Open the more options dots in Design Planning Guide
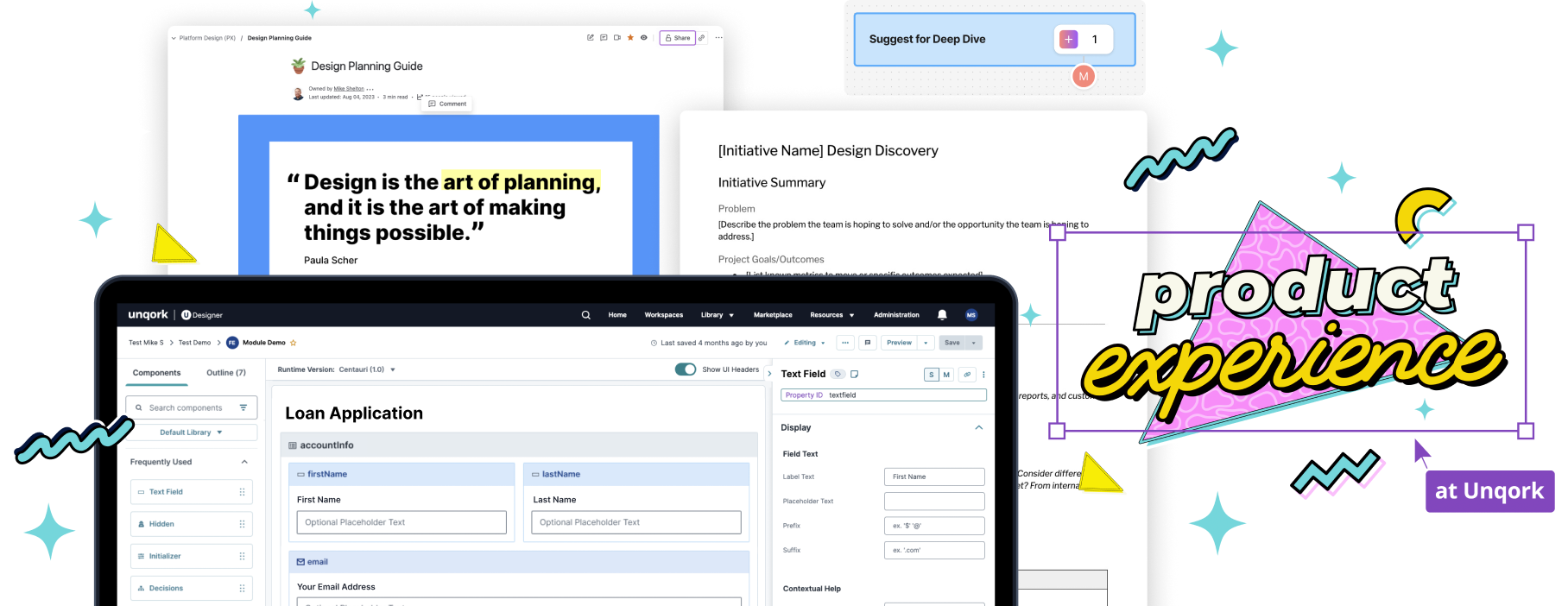 tap(718, 38)
